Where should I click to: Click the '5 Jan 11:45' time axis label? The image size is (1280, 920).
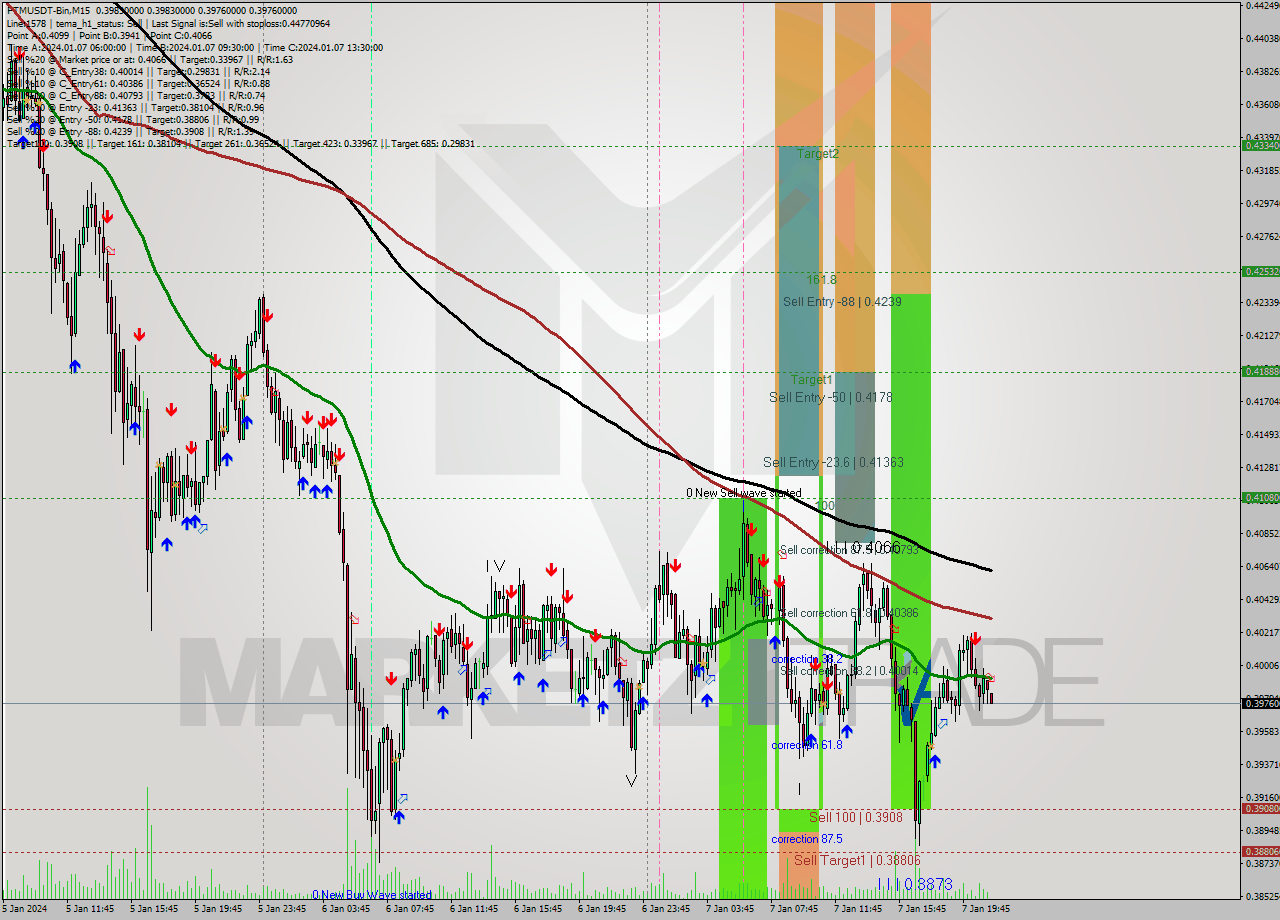pyautogui.click(x=91, y=909)
